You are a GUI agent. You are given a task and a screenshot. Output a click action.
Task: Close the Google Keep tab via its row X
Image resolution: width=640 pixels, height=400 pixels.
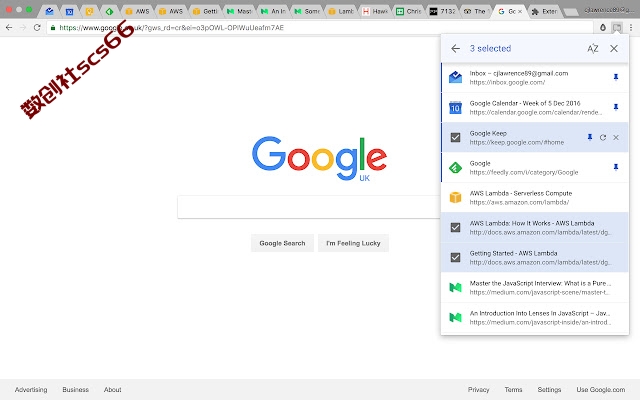click(616, 137)
